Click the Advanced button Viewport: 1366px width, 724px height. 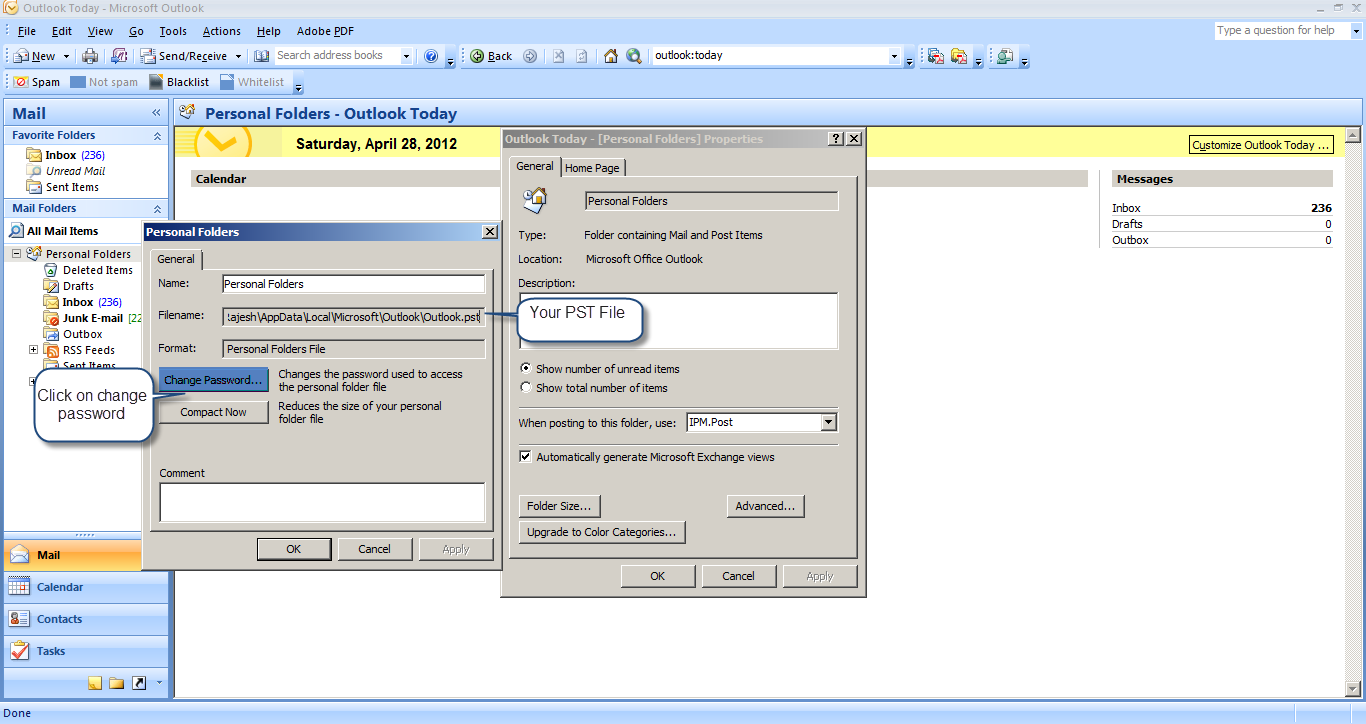[x=765, y=506]
